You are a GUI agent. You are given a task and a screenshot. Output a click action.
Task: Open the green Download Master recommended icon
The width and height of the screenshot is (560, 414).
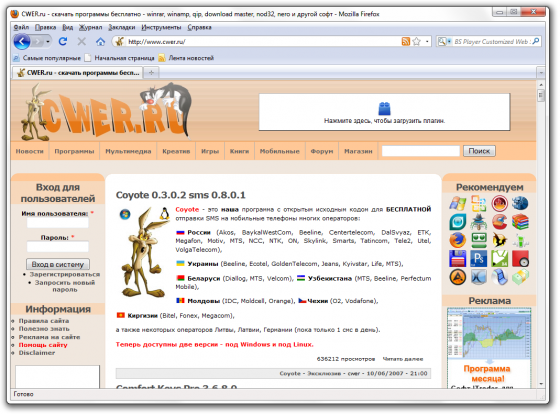[x=520, y=241]
